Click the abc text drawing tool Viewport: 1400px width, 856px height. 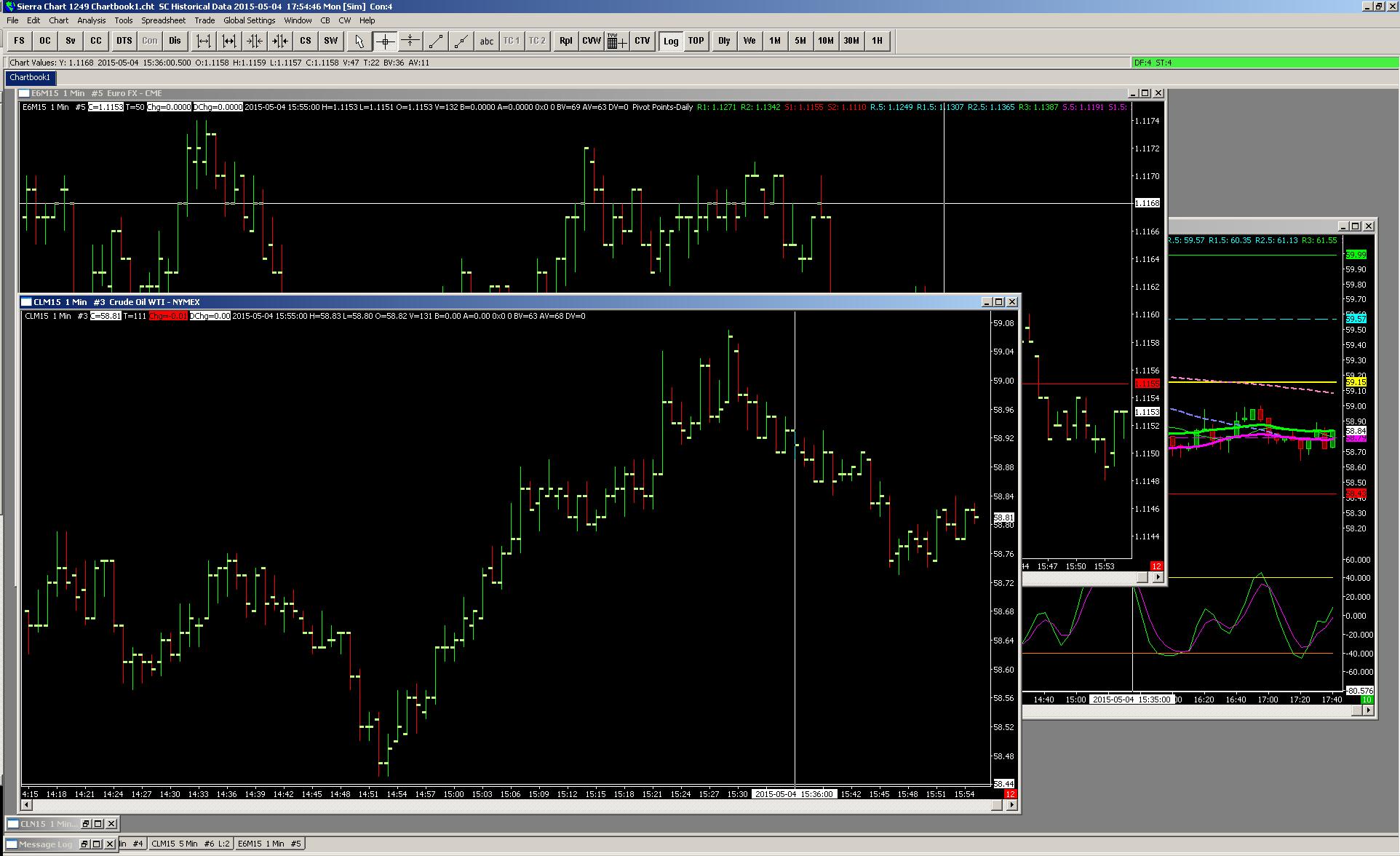click(486, 41)
